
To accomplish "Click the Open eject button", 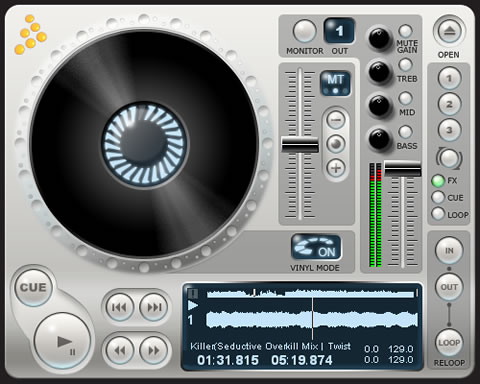I will click(x=449, y=32).
